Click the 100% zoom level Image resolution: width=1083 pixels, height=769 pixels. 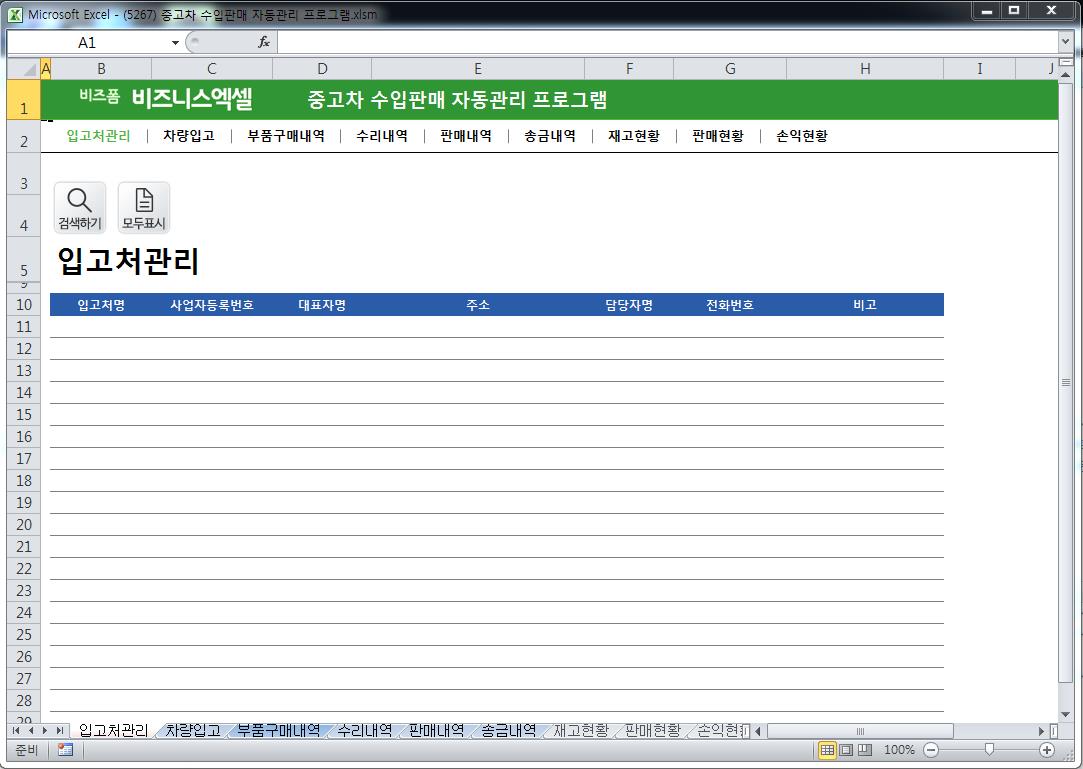pyautogui.click(x=899, y=750)
